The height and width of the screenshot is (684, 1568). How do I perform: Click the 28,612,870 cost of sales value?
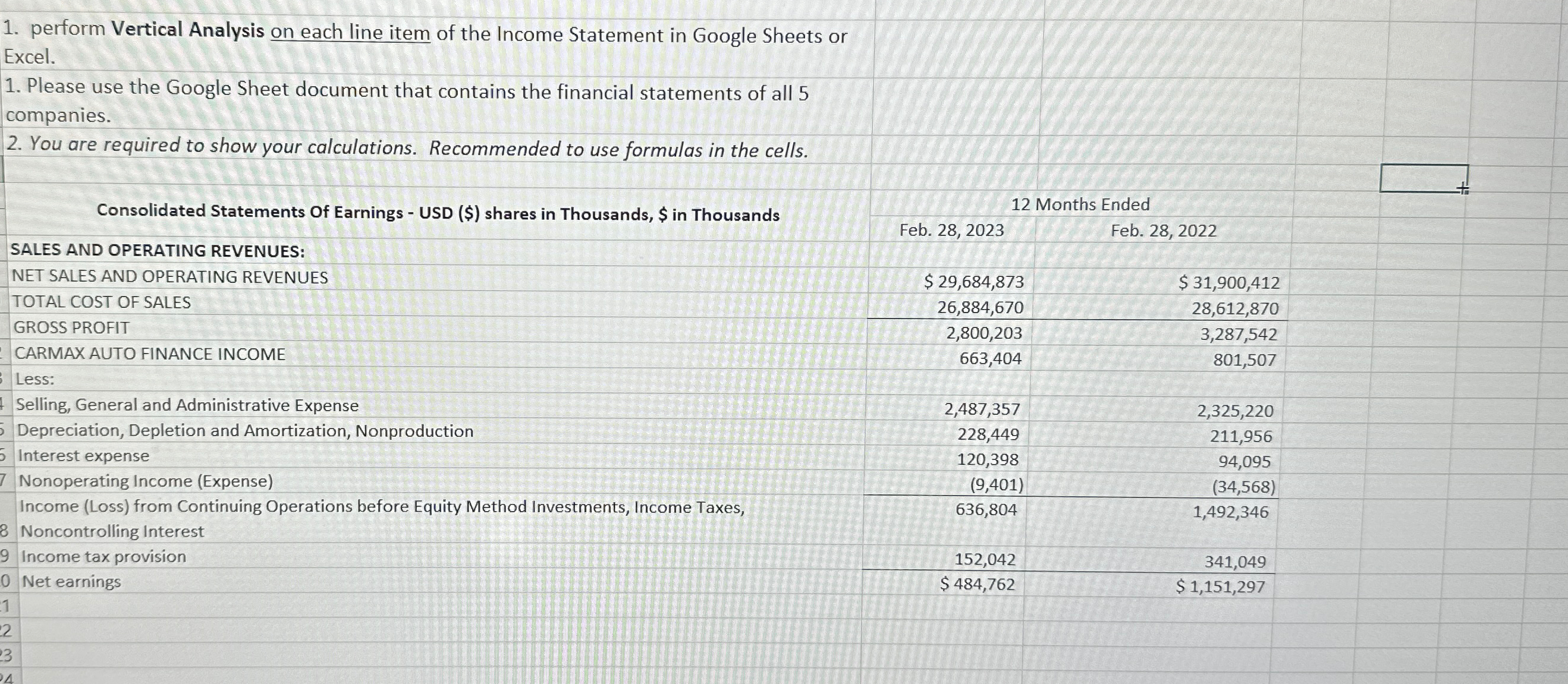coord(1234,308)
